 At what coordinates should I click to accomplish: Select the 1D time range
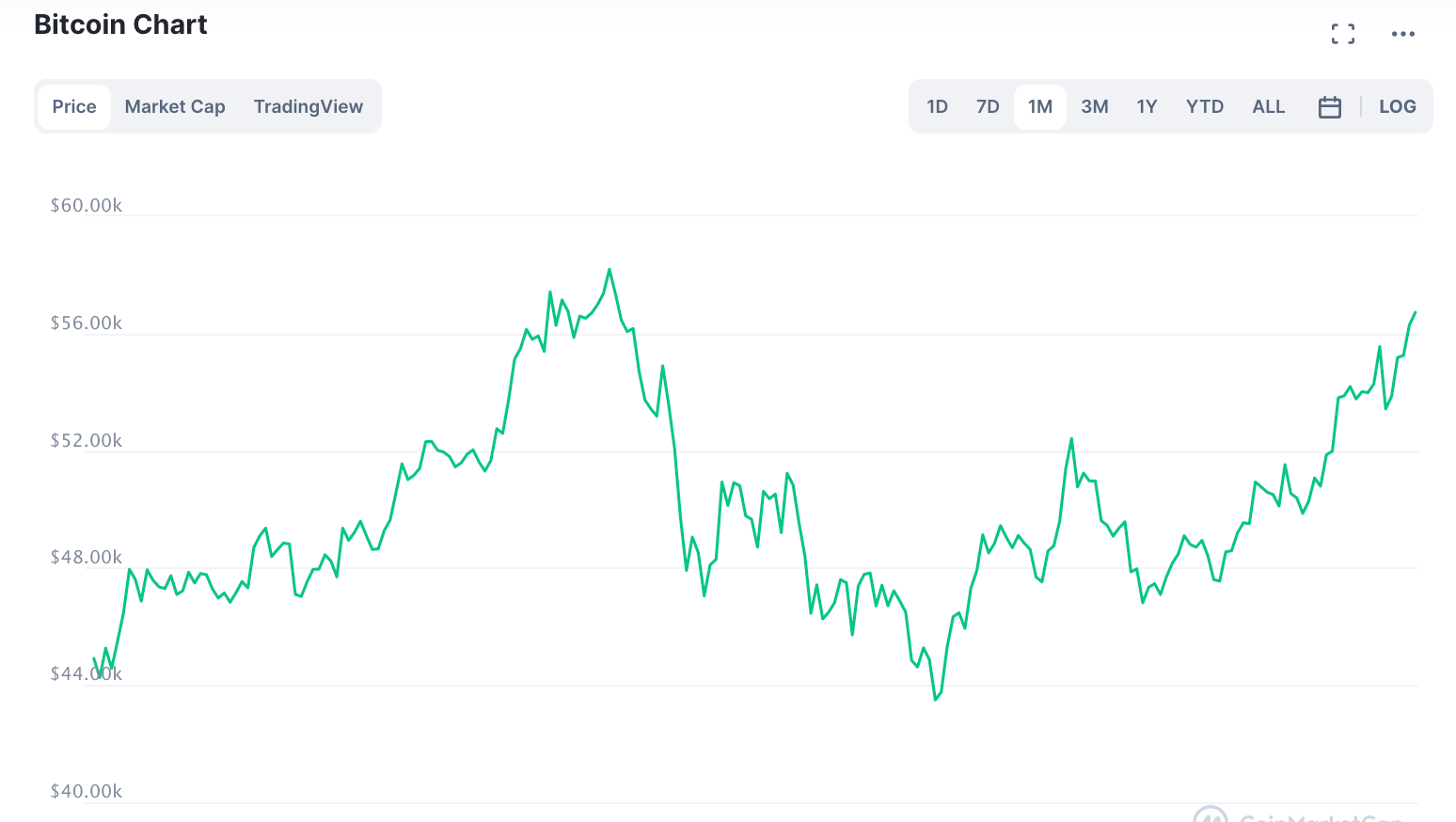[x=937, y=107]
